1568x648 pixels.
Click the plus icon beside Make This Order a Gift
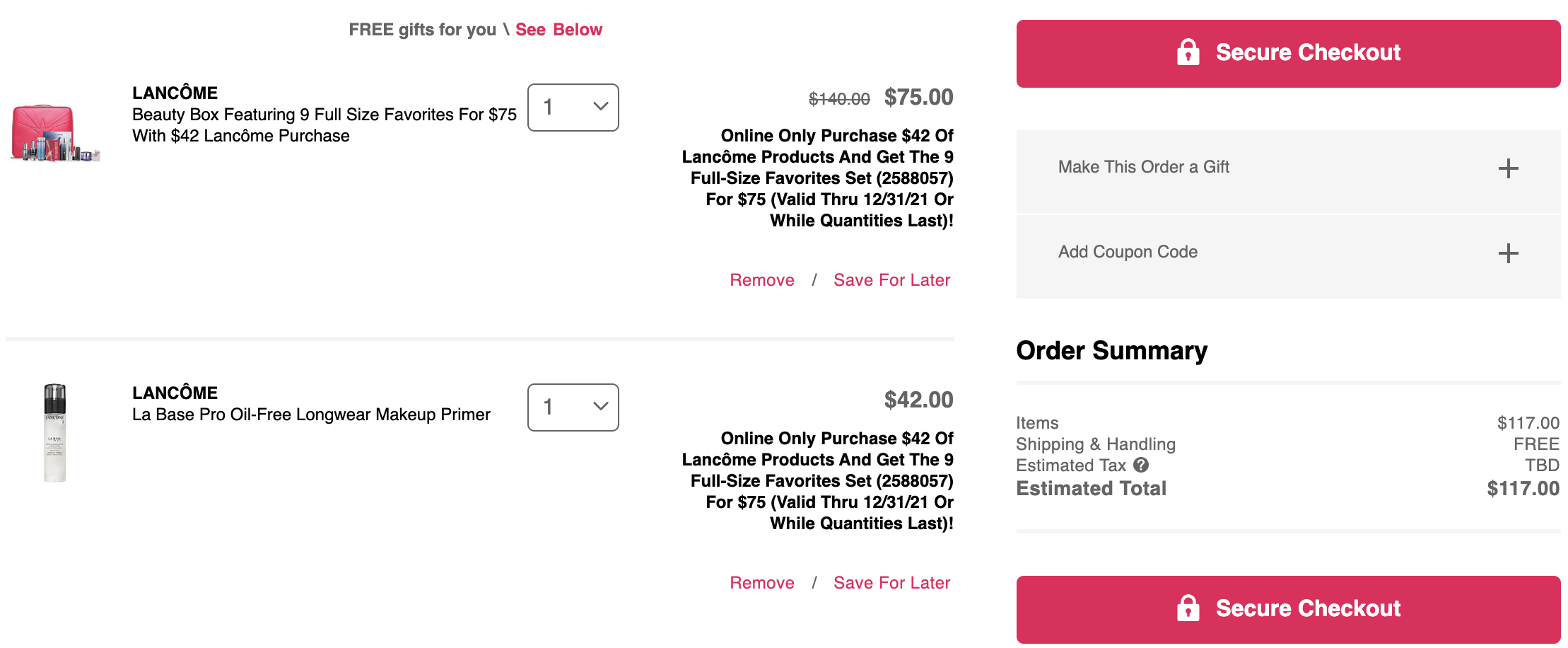pyautogui.click(x=1508, y=168)
